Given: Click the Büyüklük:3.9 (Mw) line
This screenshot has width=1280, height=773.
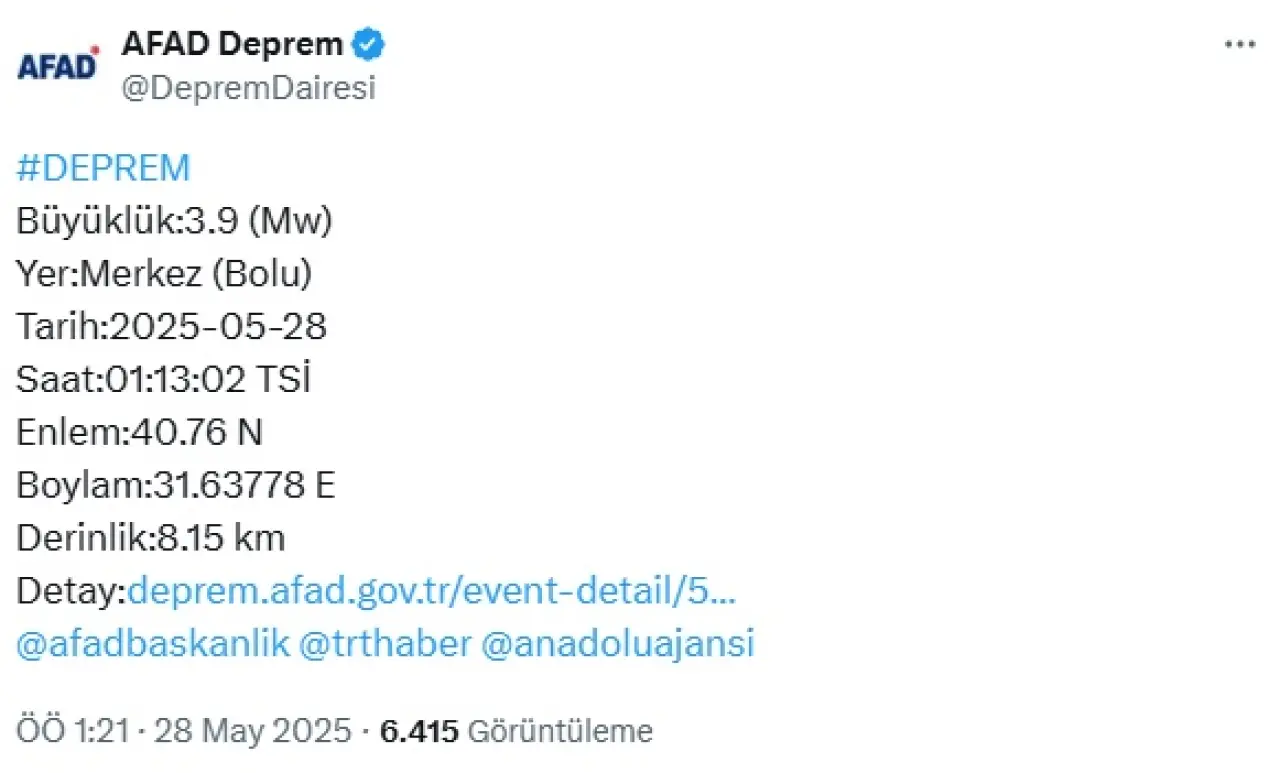Looking at the screenshot, I should point(174,221).
